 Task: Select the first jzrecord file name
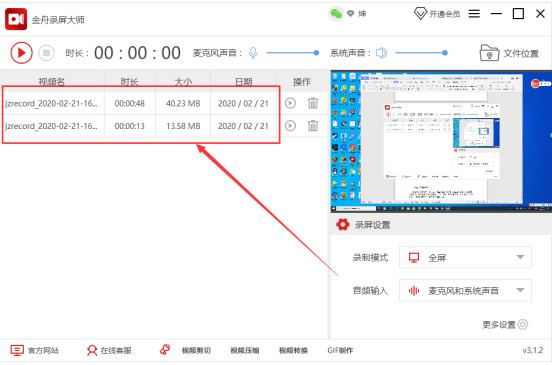tap(51, 103)
